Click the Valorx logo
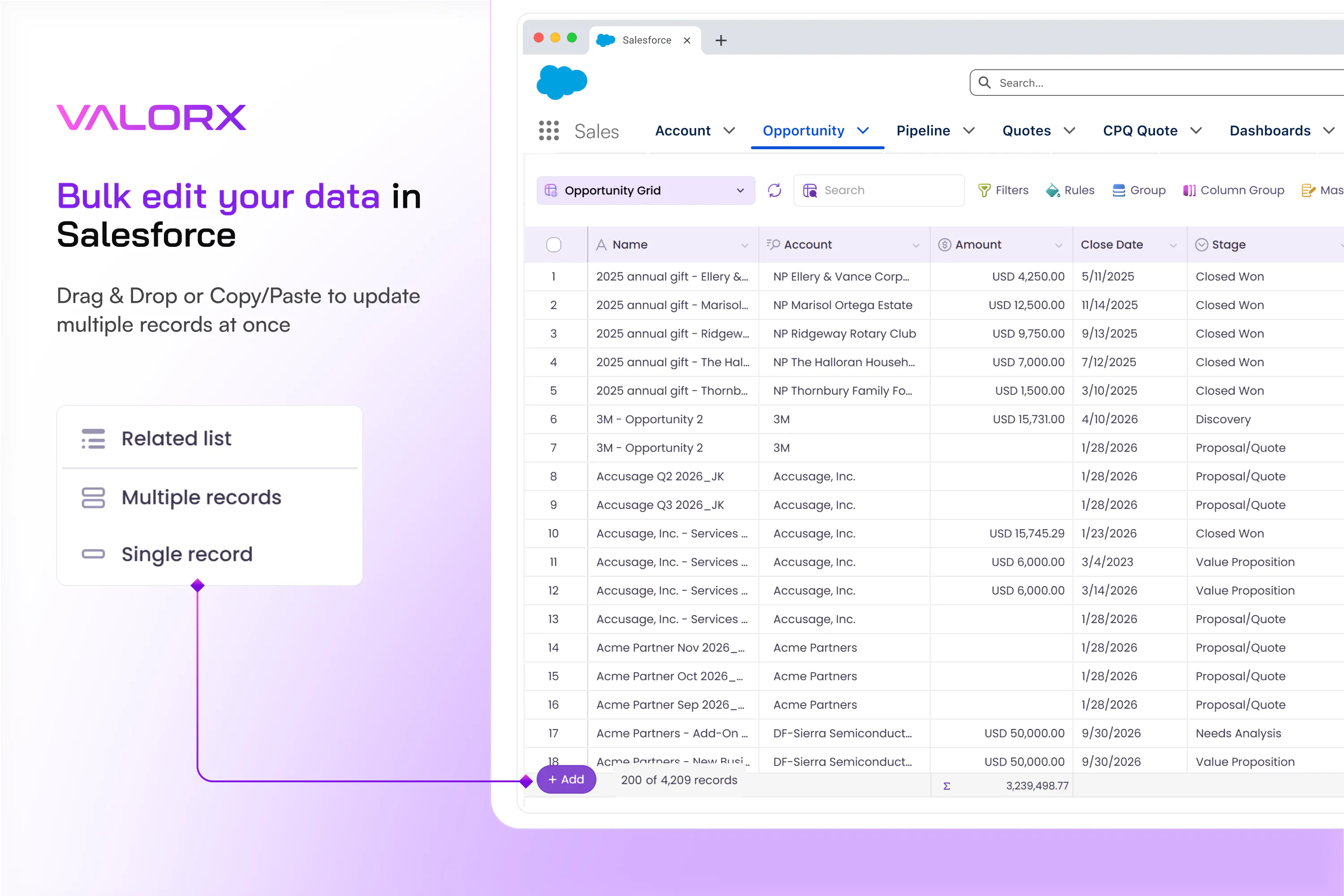Screen dimensions: 1344x896 [151, 117]
